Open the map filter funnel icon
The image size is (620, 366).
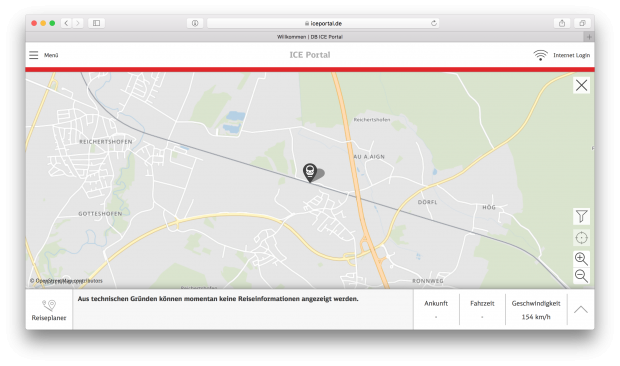(x=581, y=216)
